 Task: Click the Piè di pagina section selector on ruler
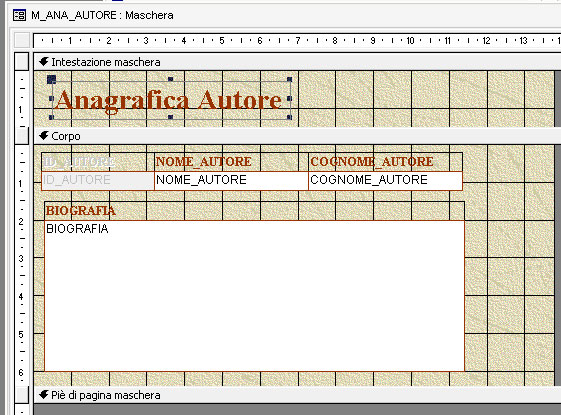pyautogui.click(x=22, y=395)
